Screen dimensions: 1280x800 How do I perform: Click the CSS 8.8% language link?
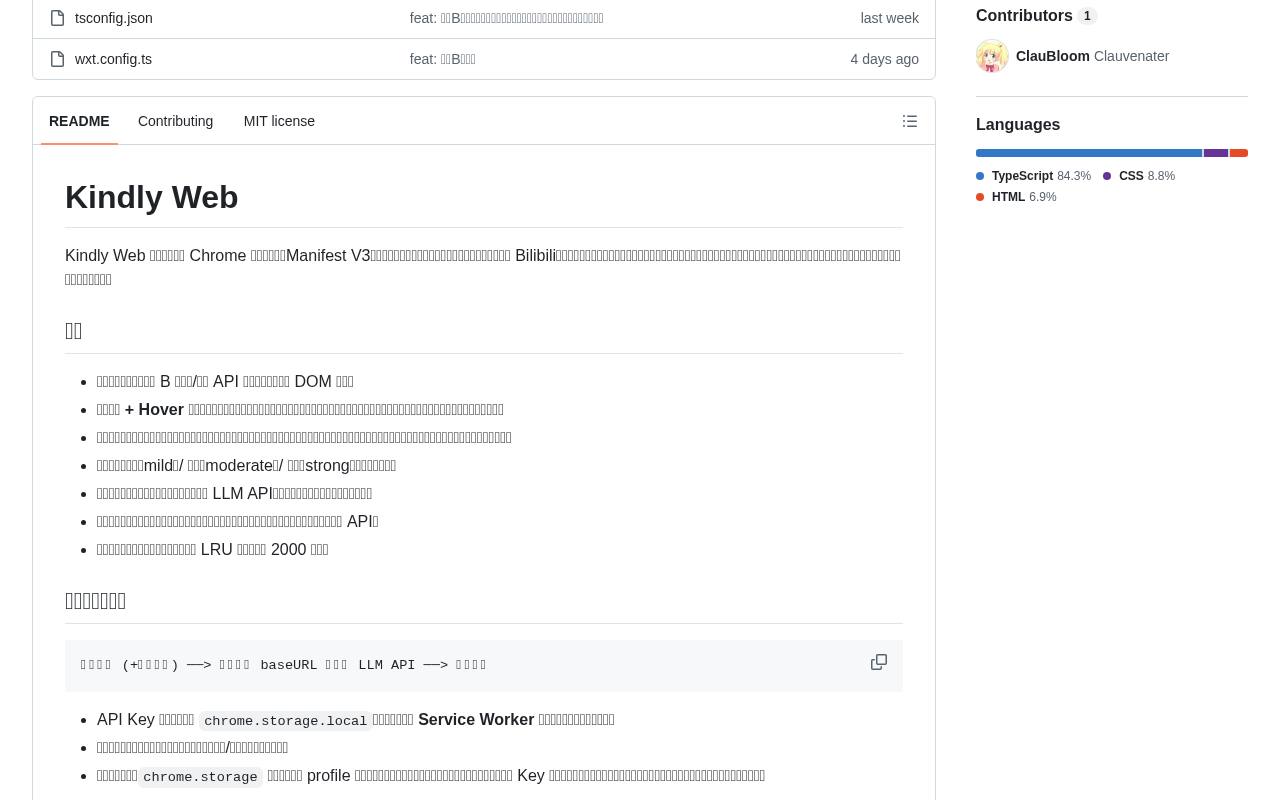[1139, 176]
